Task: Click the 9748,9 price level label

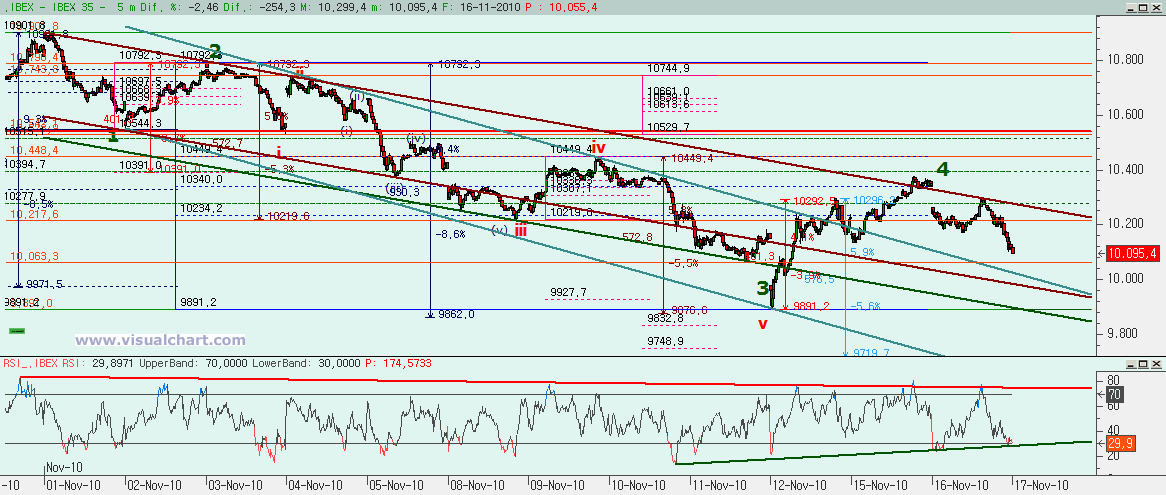Action: [x=668, y=340]
